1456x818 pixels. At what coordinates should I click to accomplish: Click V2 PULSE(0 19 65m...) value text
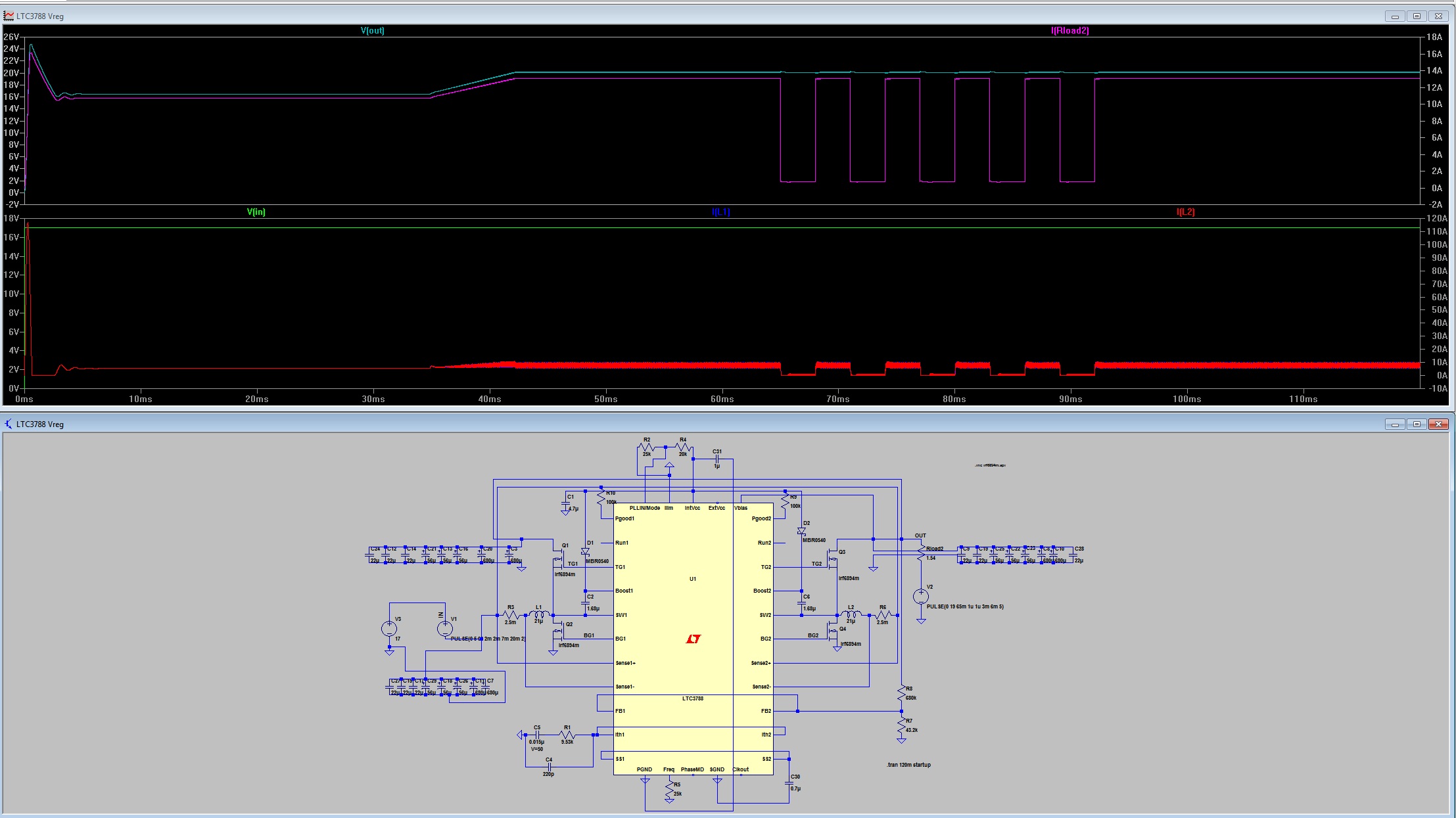[965, 606]
